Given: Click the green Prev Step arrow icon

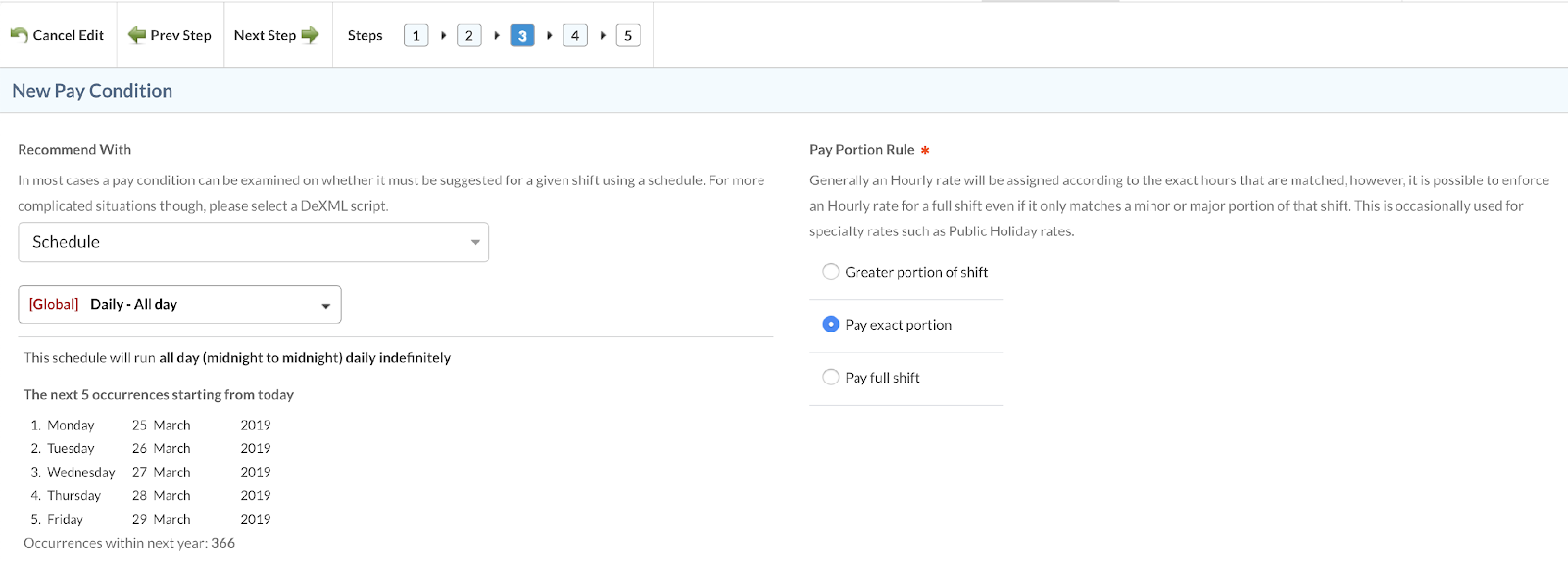Looking at the screenshot, I should [137, 35].
